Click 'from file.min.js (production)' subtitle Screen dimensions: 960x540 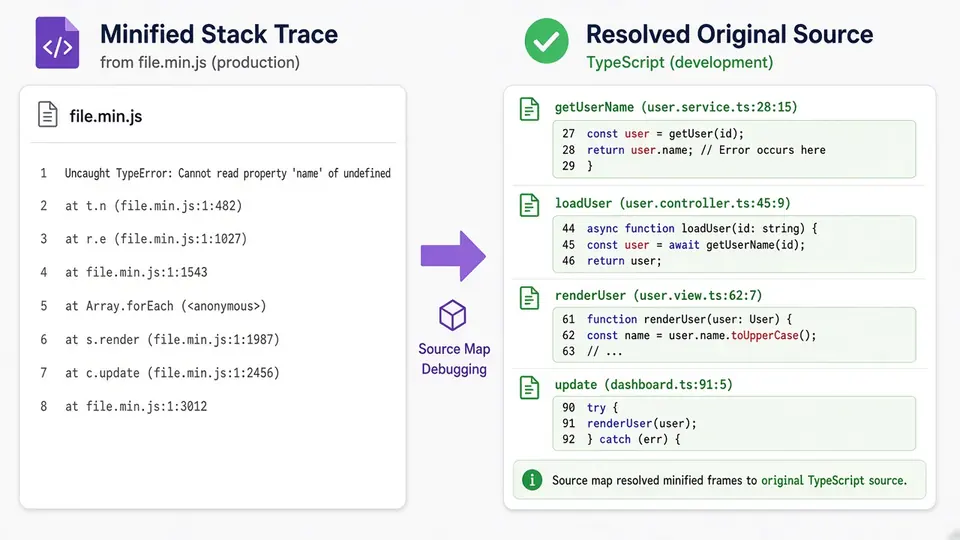pos(200,62)
